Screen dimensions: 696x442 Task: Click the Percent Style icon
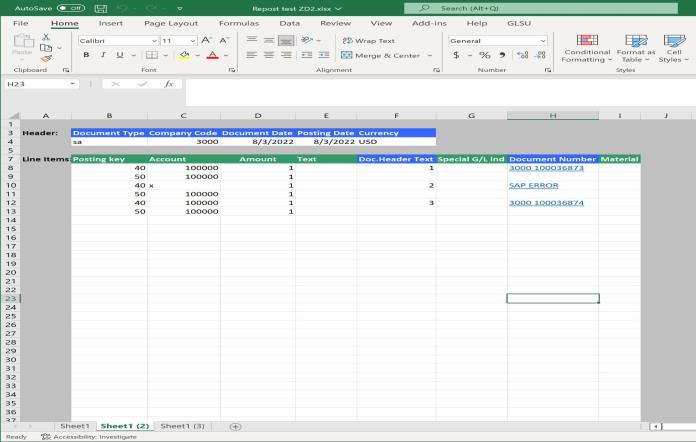point(485,55)
